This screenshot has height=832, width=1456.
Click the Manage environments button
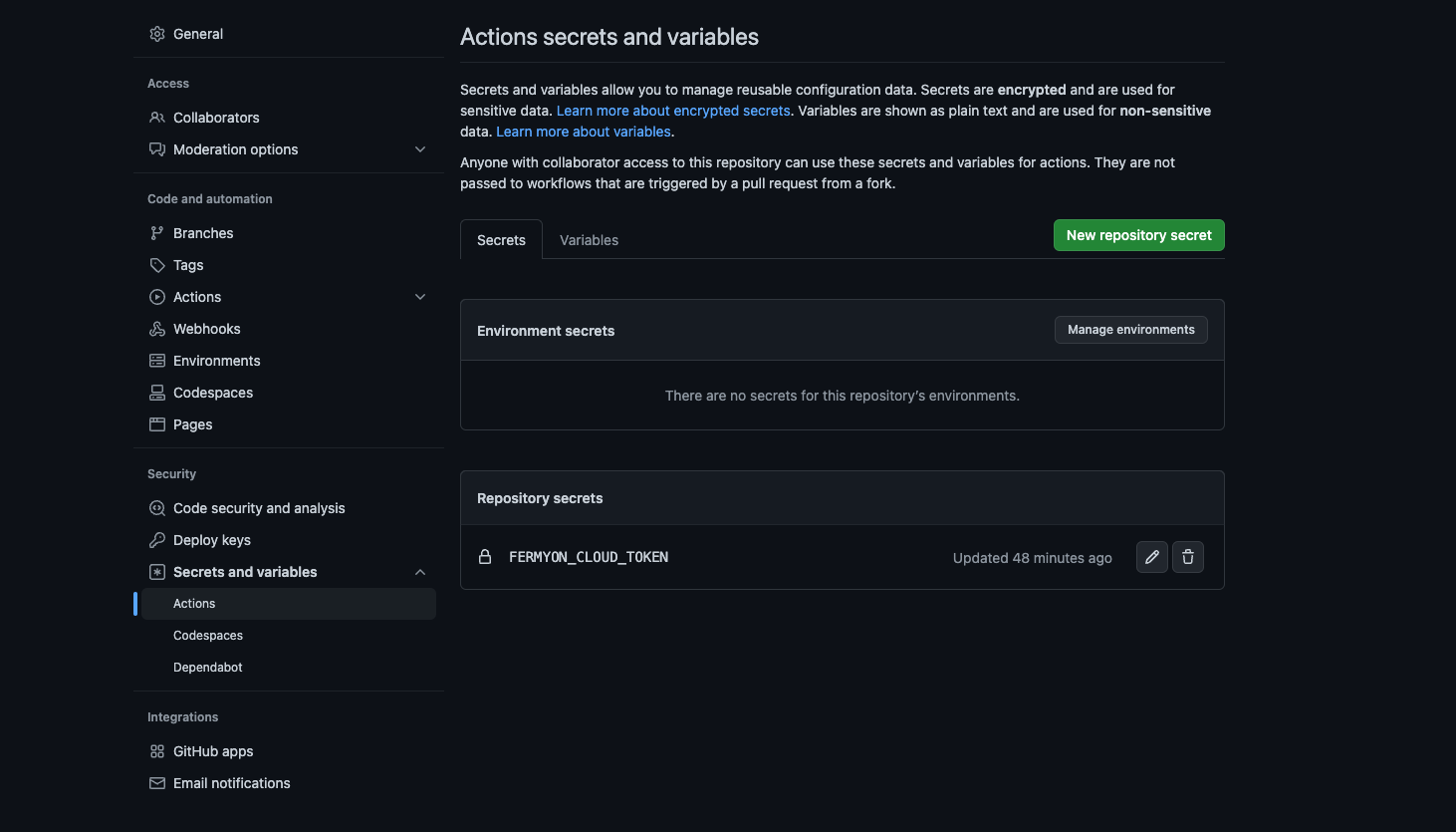pos(1130,329)
